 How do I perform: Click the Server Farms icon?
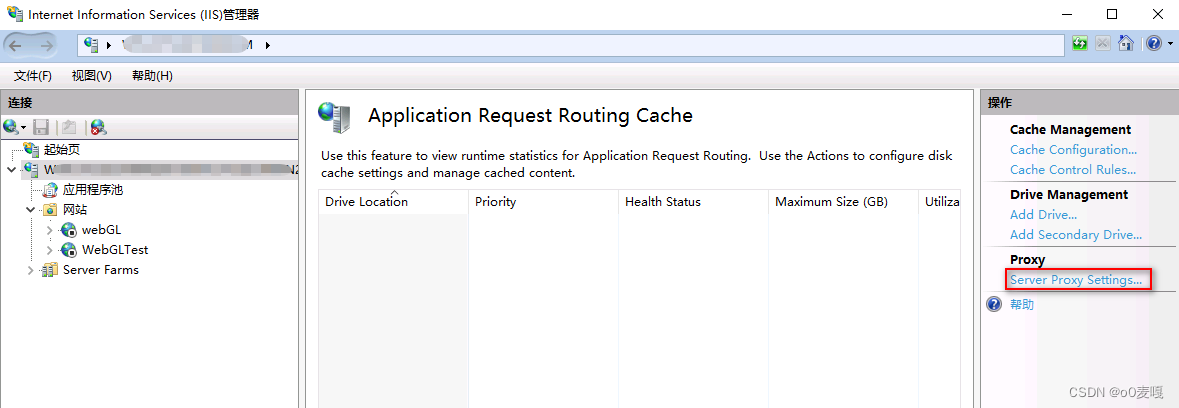point(50,270)
